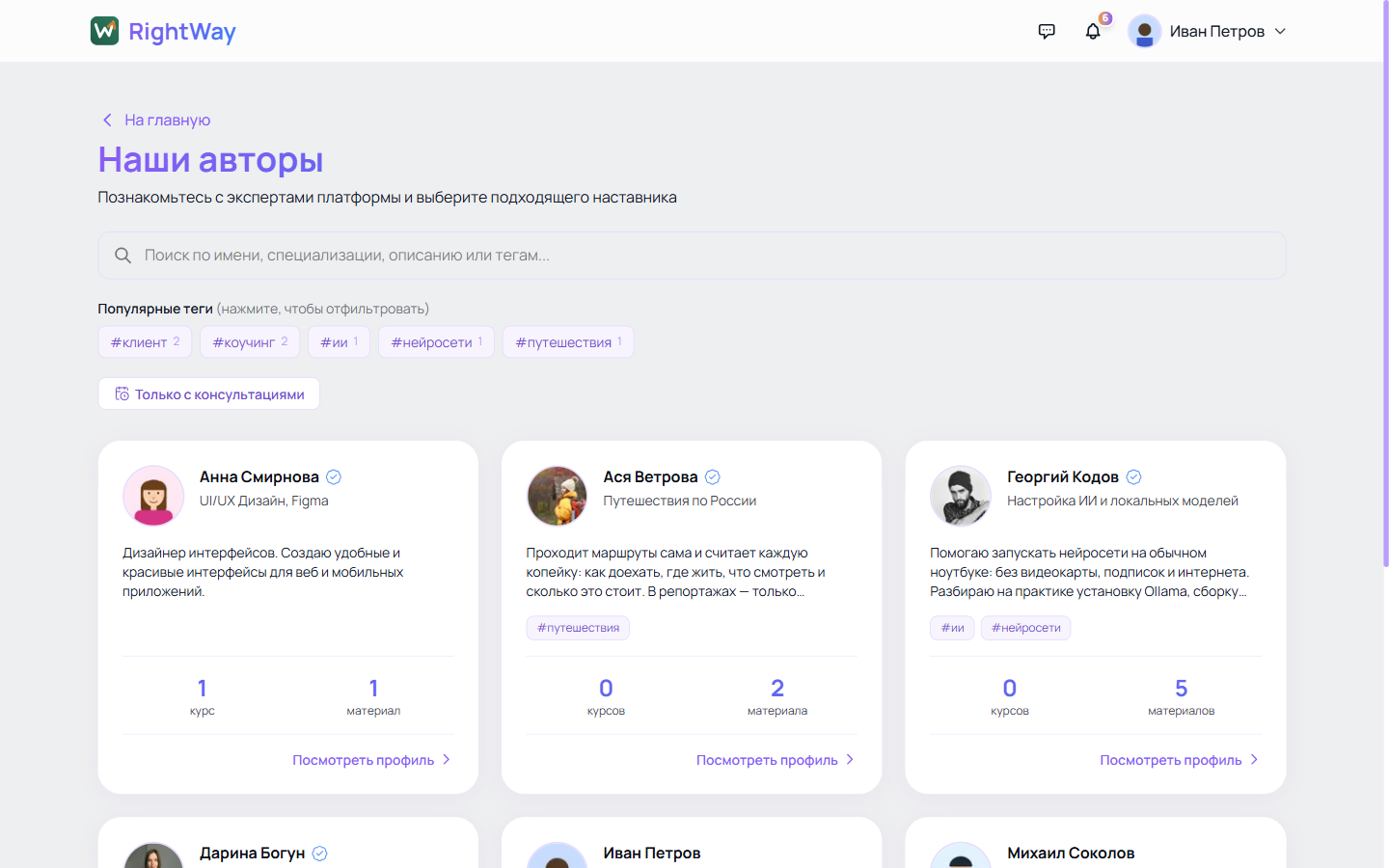
Task: Click the verified badge next to Георгий Кодов
Action: tap(1134, 476)
